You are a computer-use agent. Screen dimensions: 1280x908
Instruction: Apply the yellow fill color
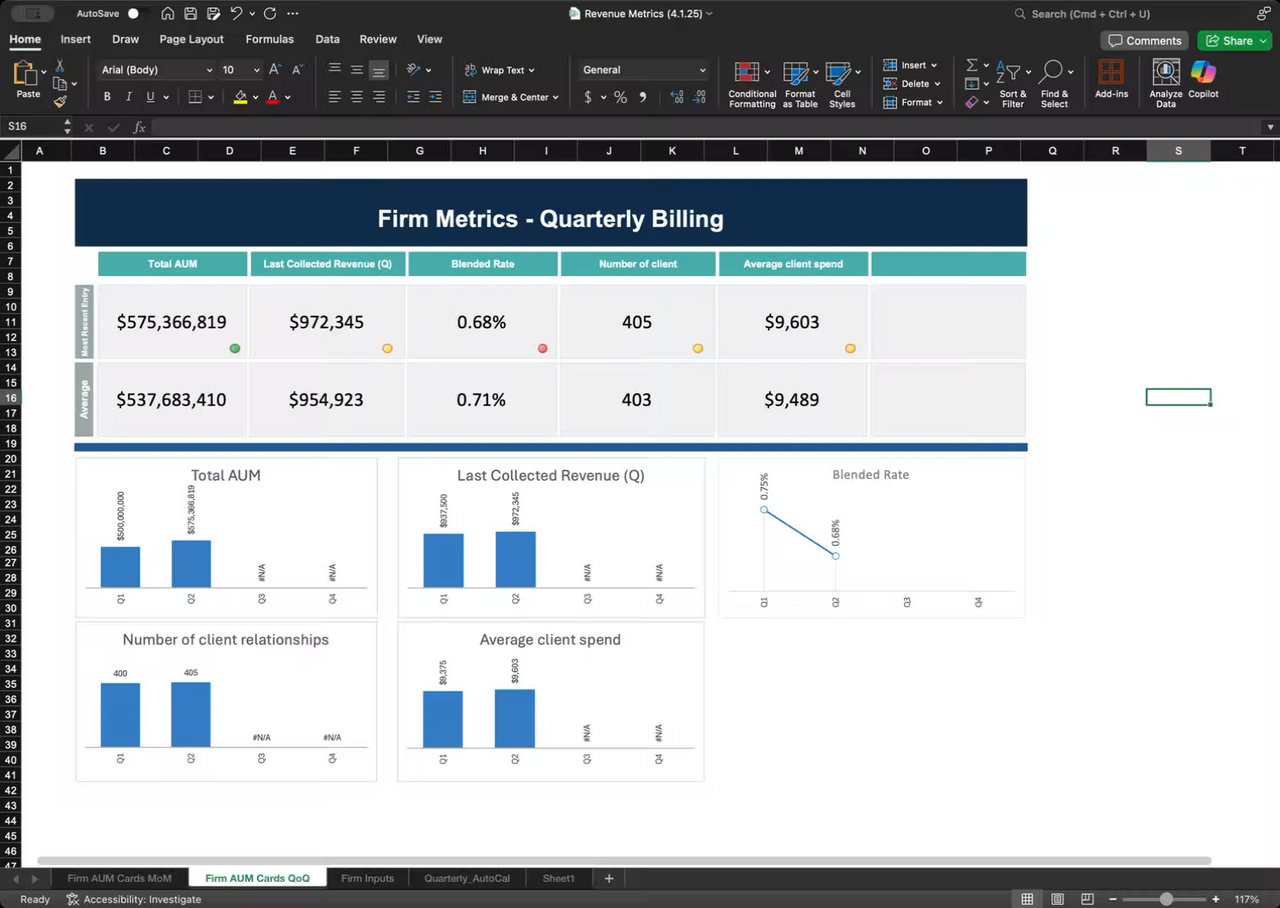[240, 97]
